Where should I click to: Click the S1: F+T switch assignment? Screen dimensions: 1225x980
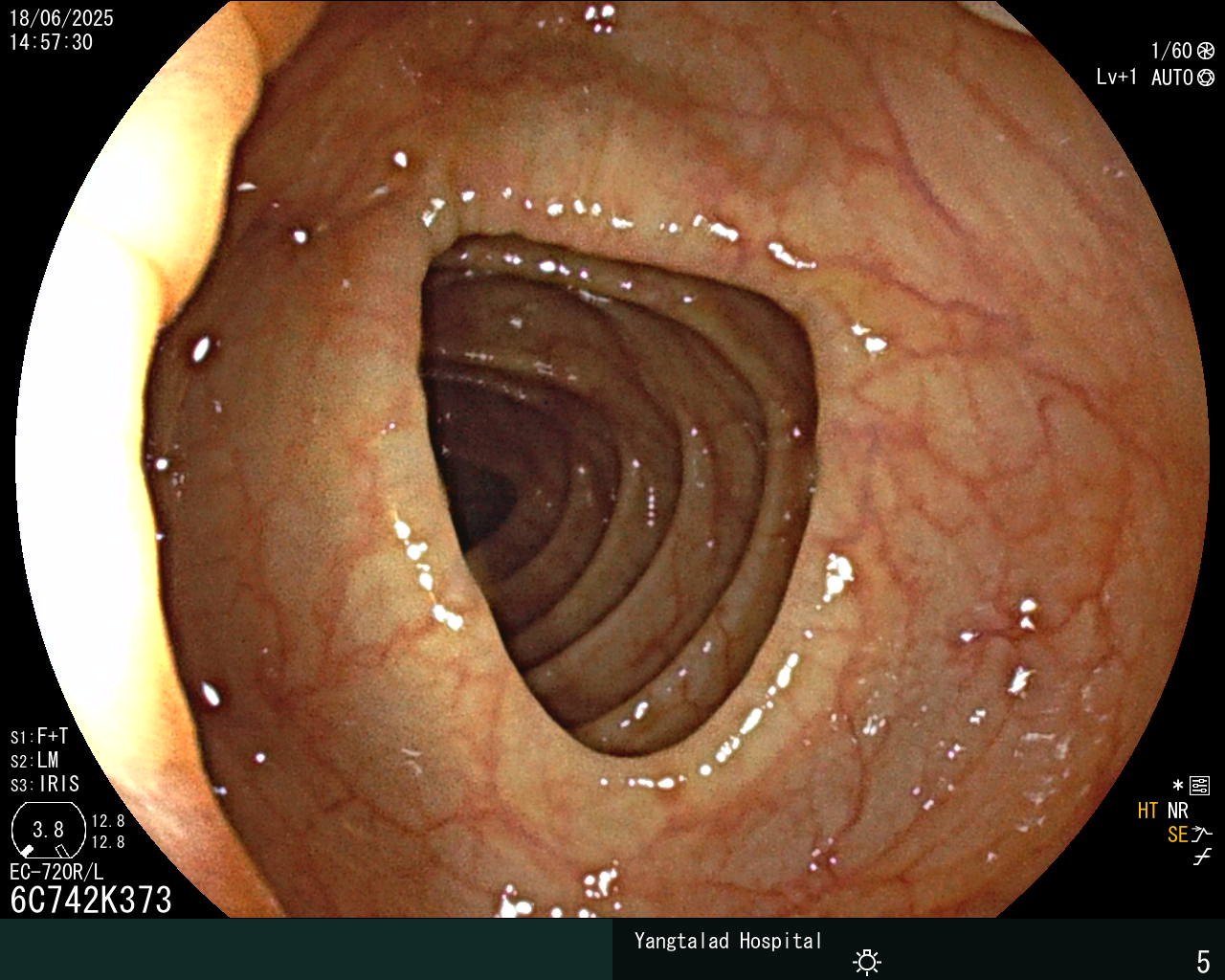(x=39, y=737)
